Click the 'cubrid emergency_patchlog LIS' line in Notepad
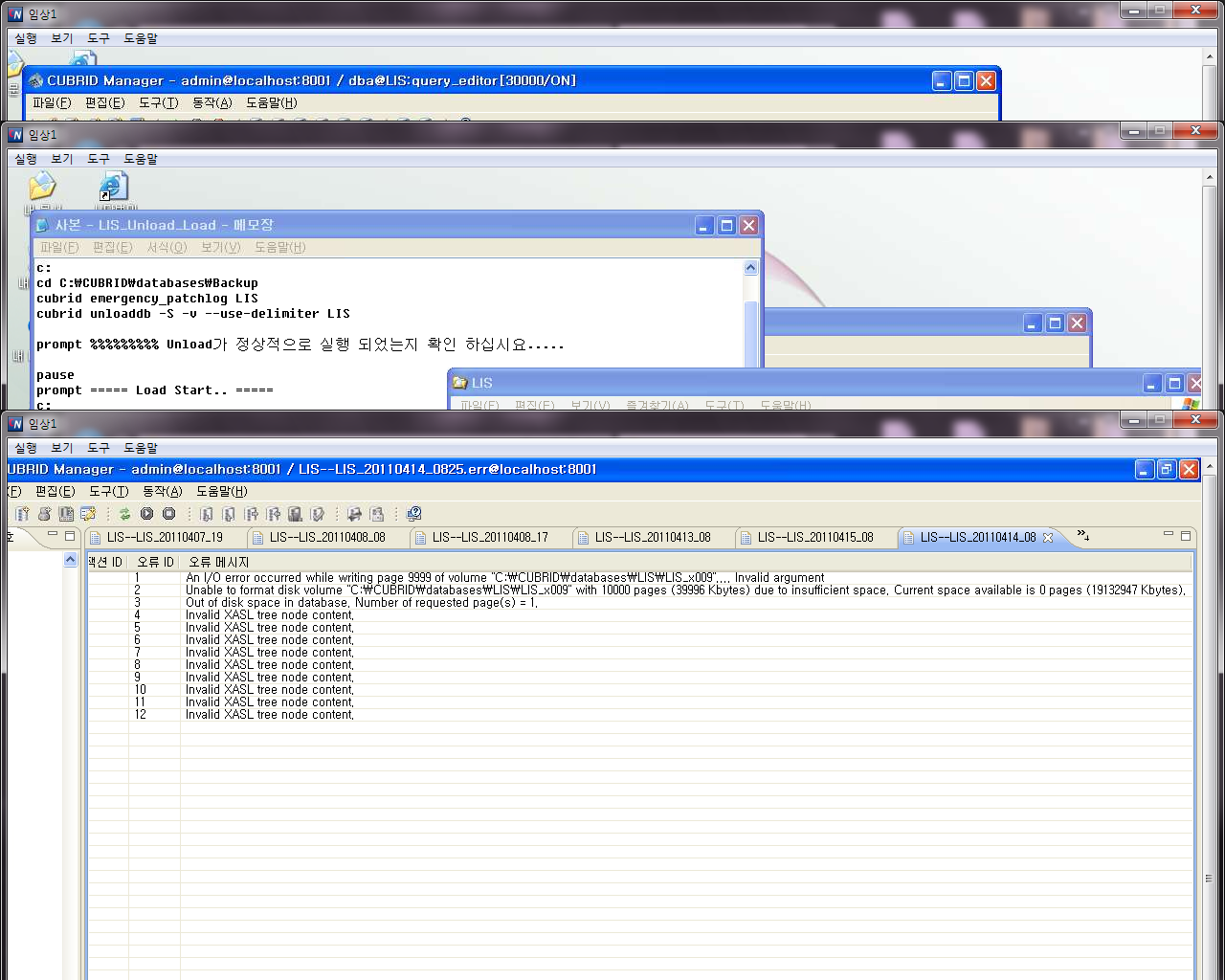The image size is (1225, 980). (x=147, y=299)
